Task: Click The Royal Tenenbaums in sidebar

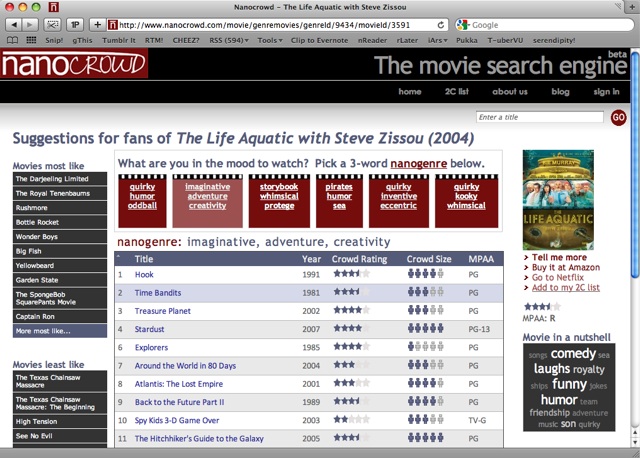Action: [60, 193]
